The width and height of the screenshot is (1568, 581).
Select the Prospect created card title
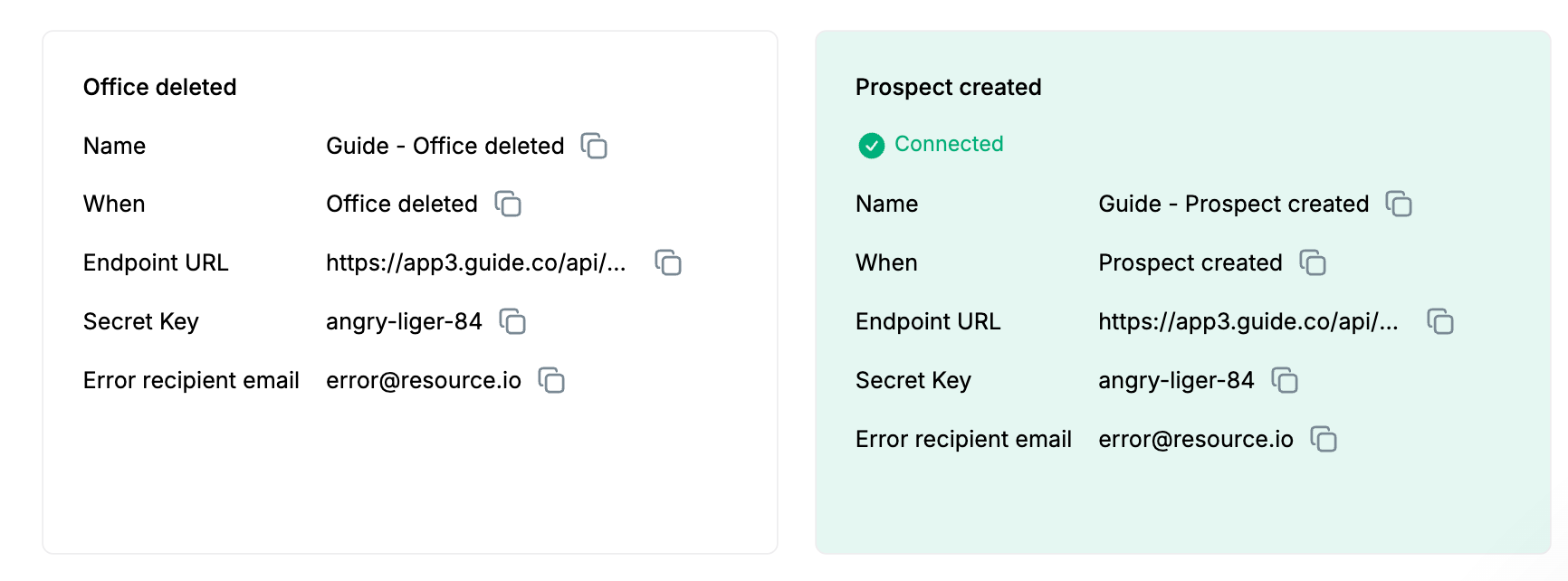click(949, 87)
